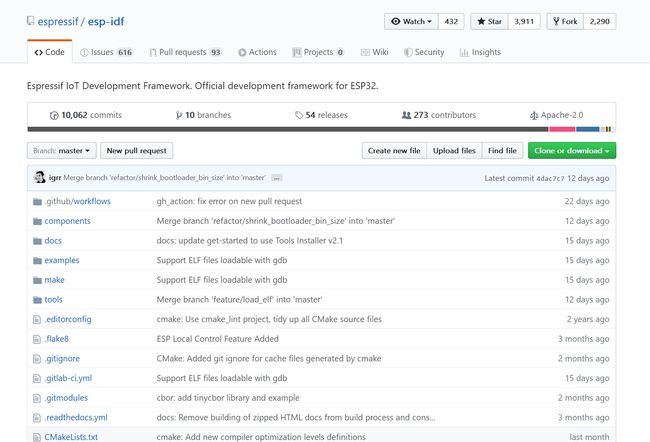
Task: Open the latest commit hash 4dac7c7
Action: coord(550,178)
